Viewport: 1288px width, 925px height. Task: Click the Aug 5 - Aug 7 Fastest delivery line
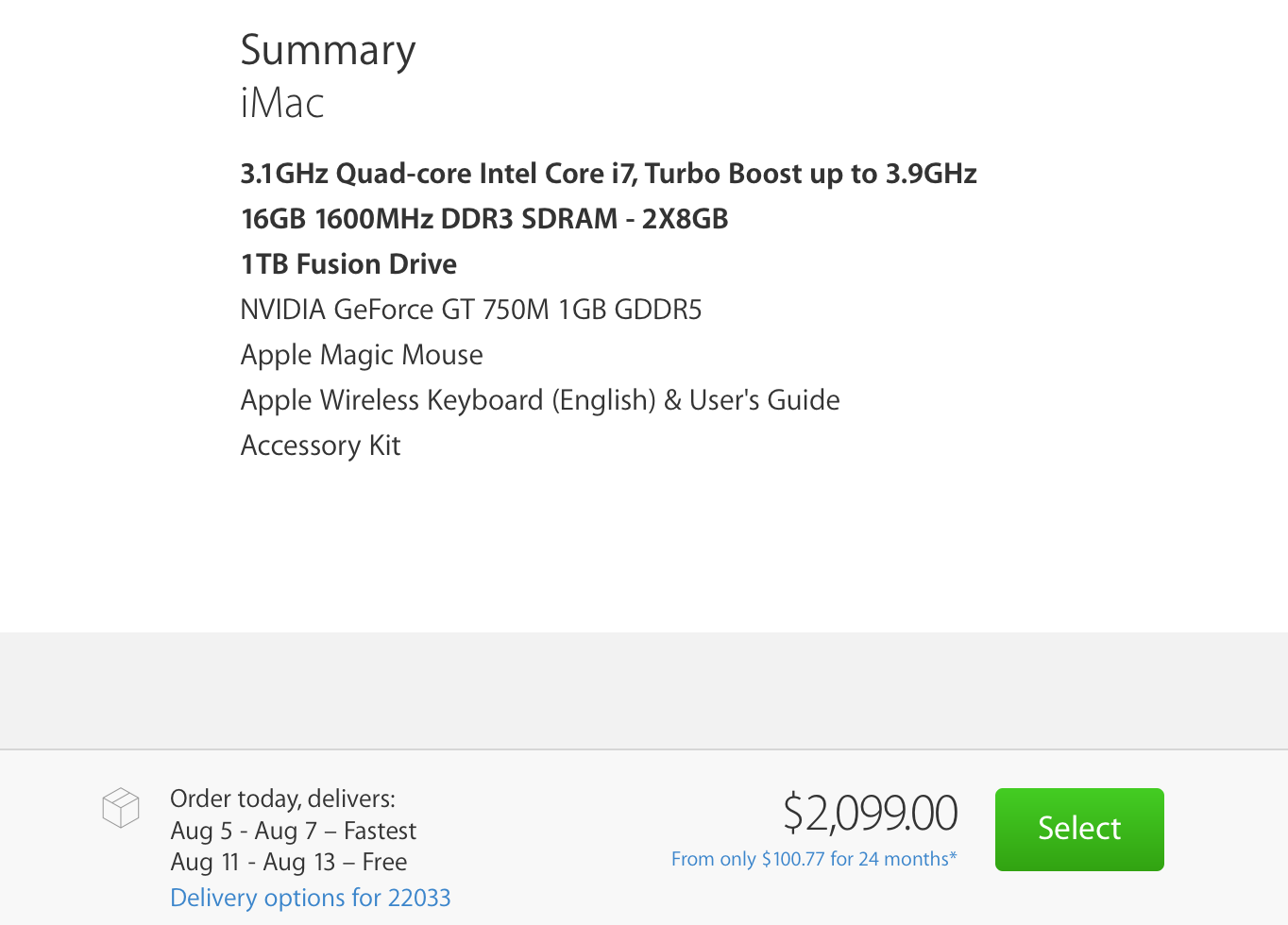point(293,831)
